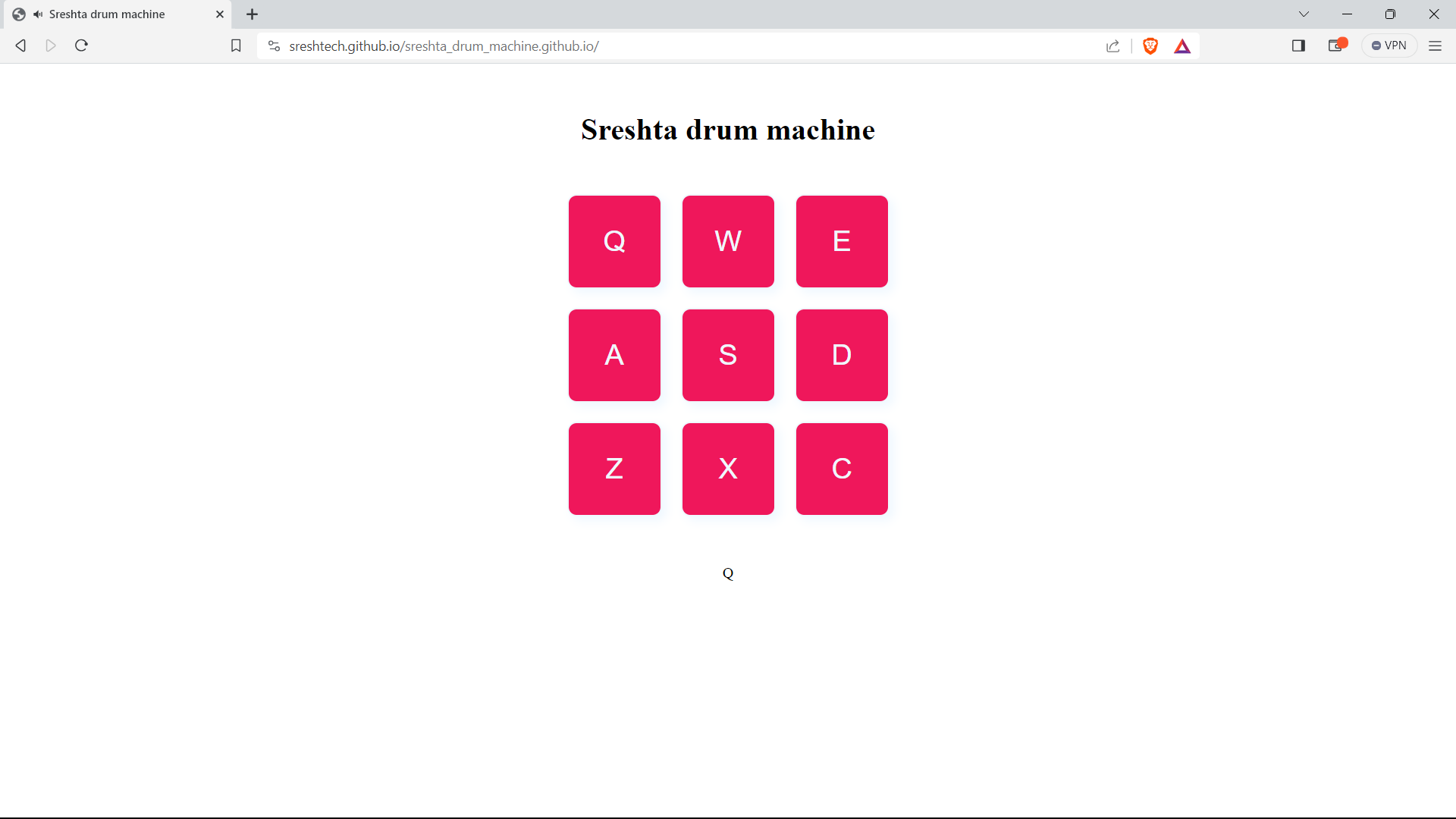Toggle the browser sidebar panel

(x=1298, y=45)
